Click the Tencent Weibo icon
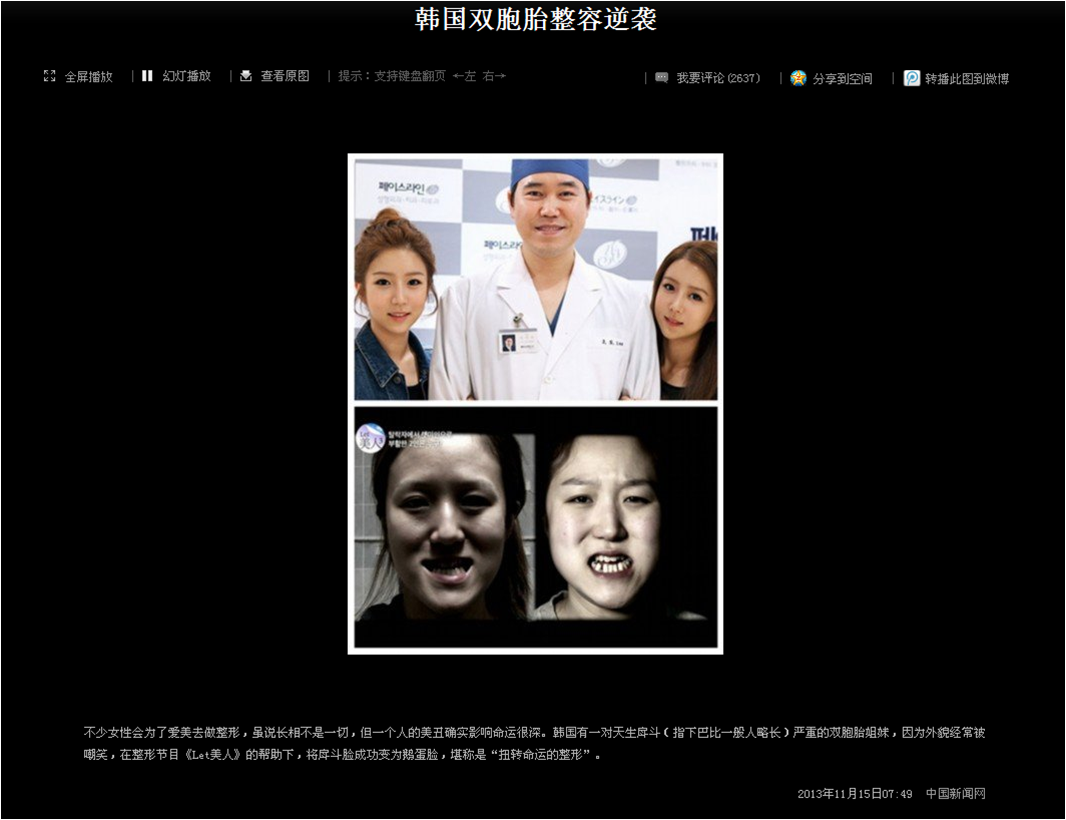 click(x=912, y=78)
